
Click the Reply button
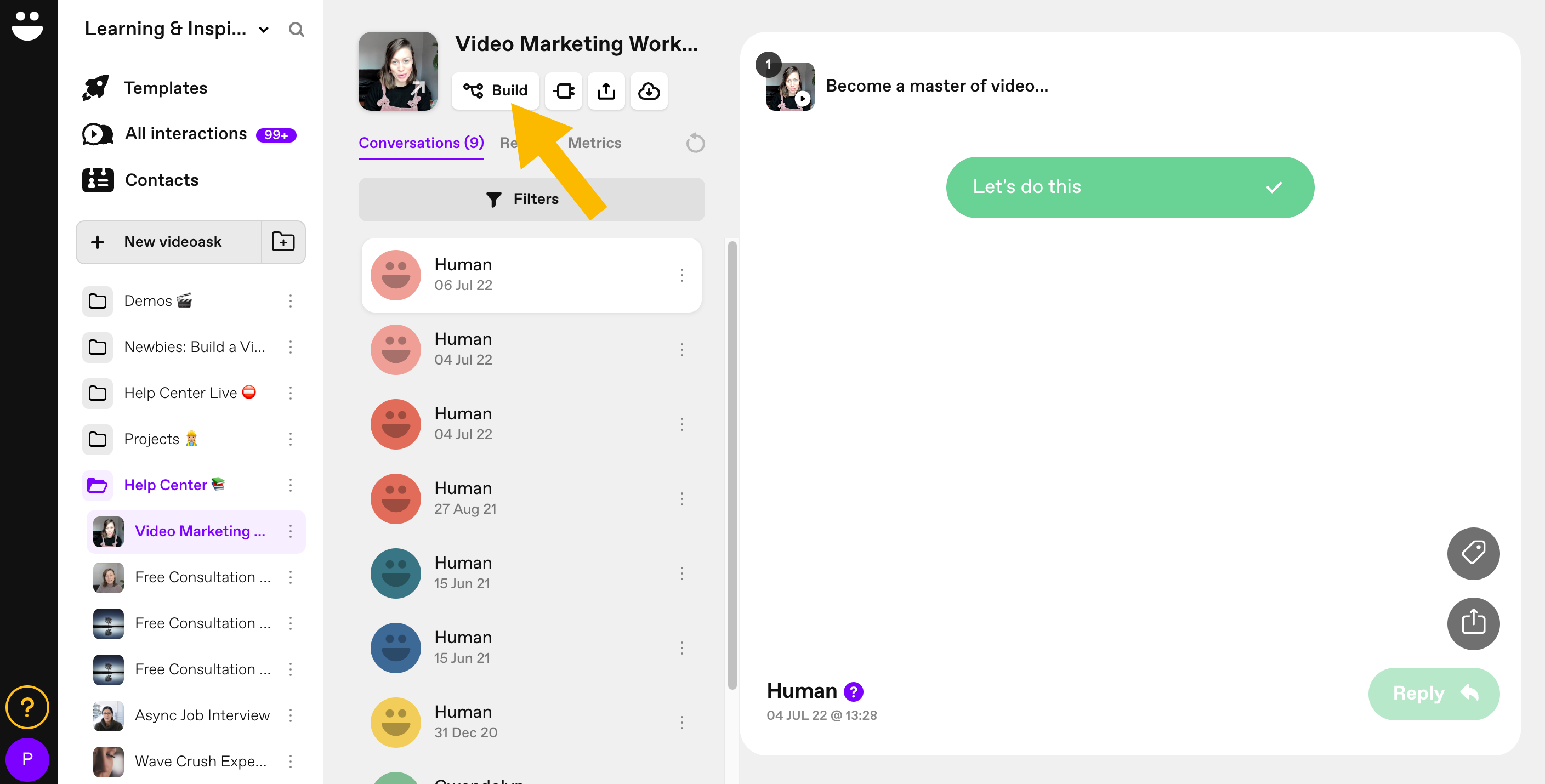[x=1434, y=694]
